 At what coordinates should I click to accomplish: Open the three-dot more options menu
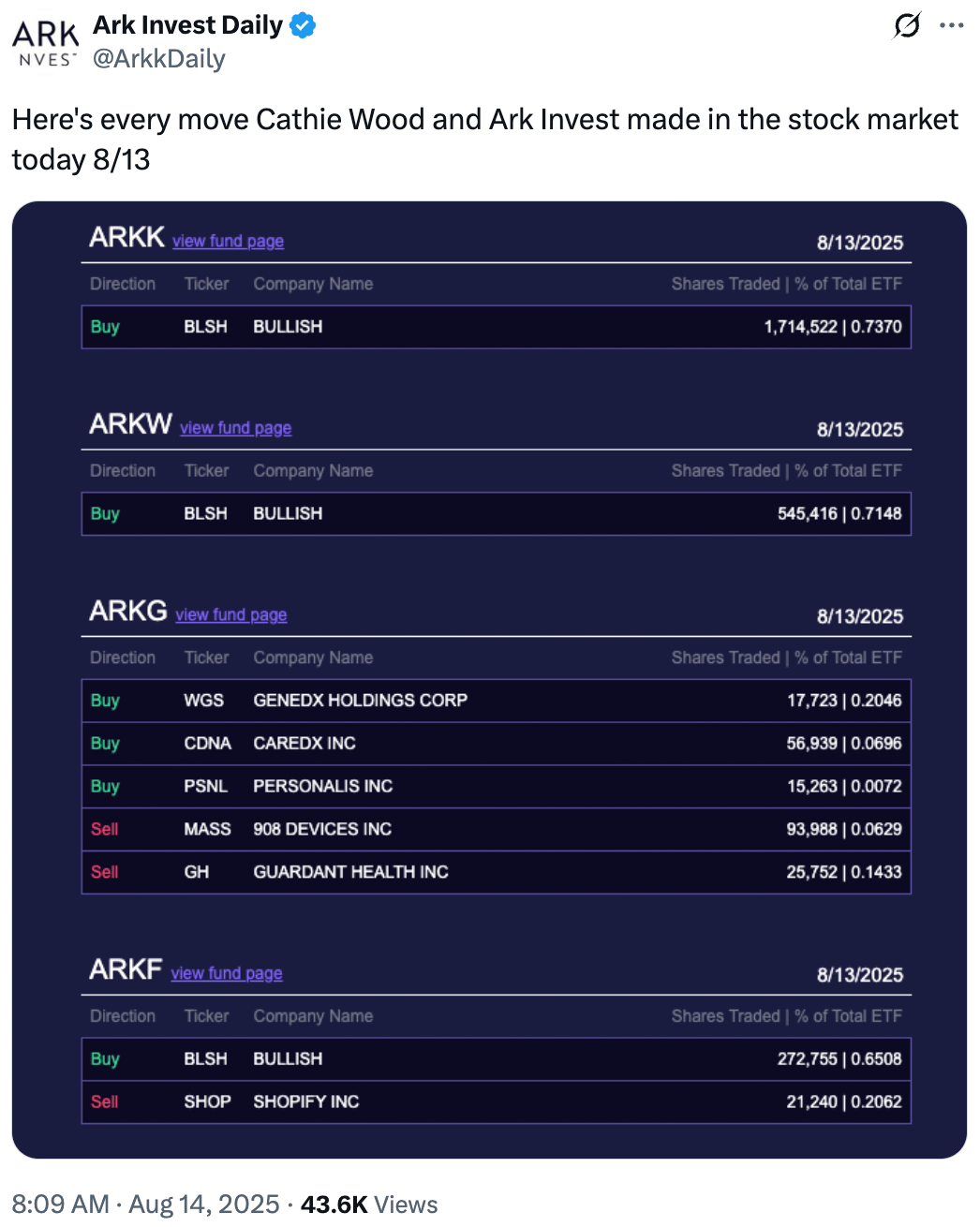tap(952, 25)
